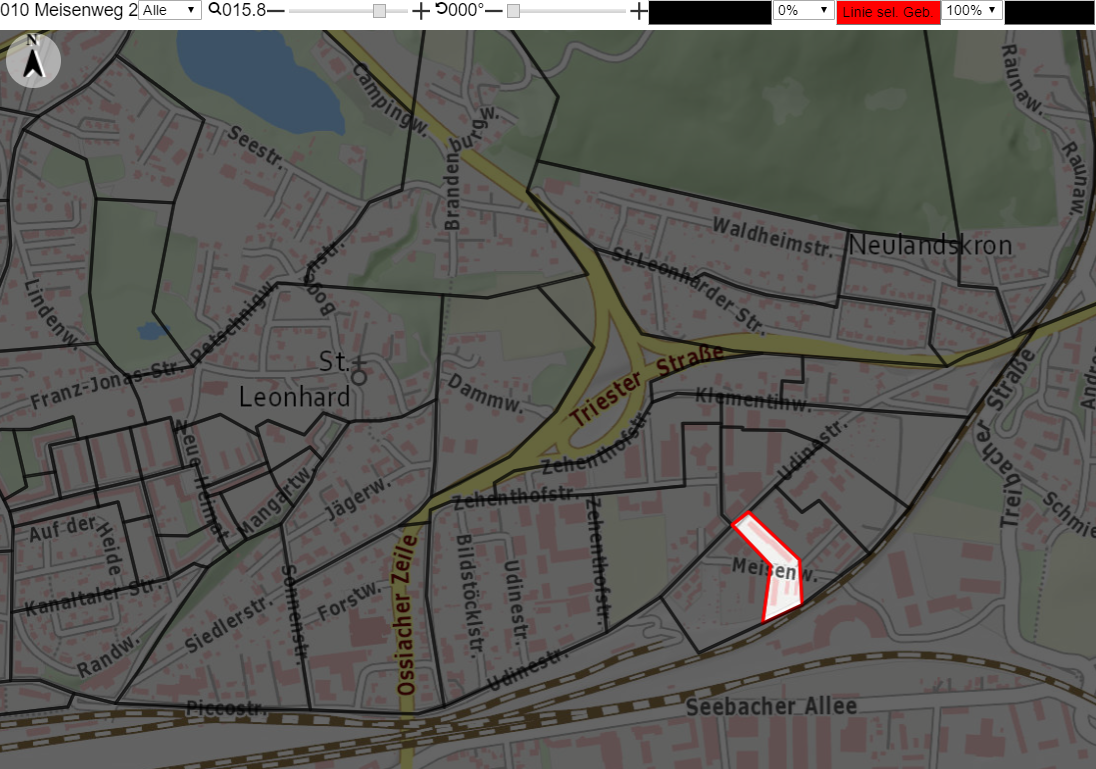This screenshot has width=1096, height=769.
Task: Click the rotation slider handle
Action: [x=513, y=11]
